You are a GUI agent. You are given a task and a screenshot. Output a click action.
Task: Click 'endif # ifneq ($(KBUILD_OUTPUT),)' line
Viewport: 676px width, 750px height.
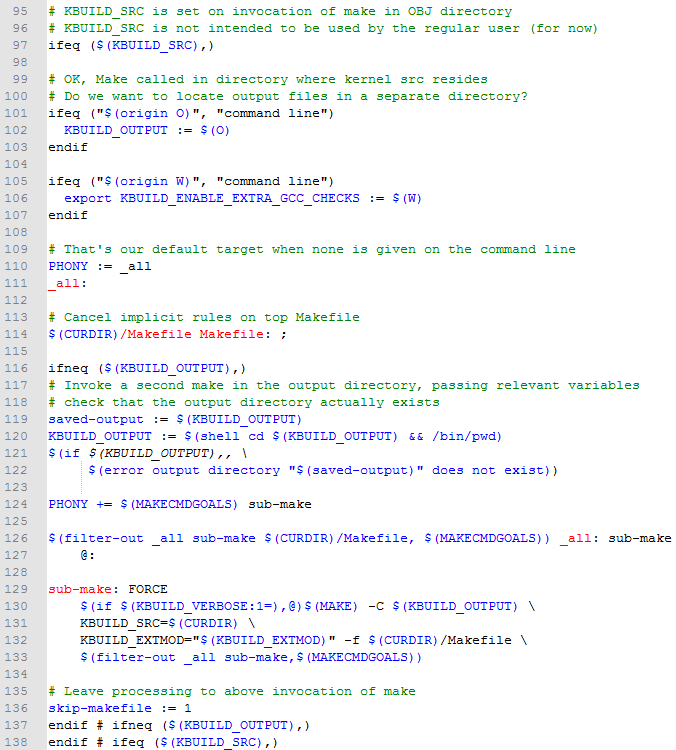(179, 726)
